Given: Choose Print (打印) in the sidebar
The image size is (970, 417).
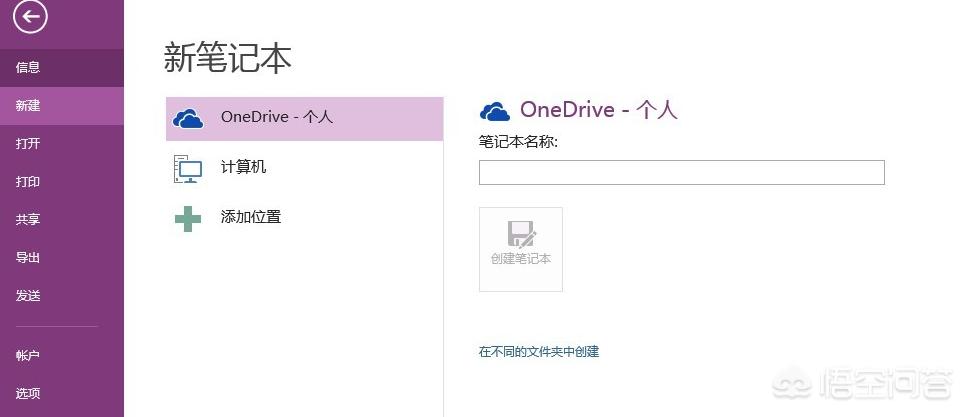Looking at the screenshot, I should coord(28,182).
